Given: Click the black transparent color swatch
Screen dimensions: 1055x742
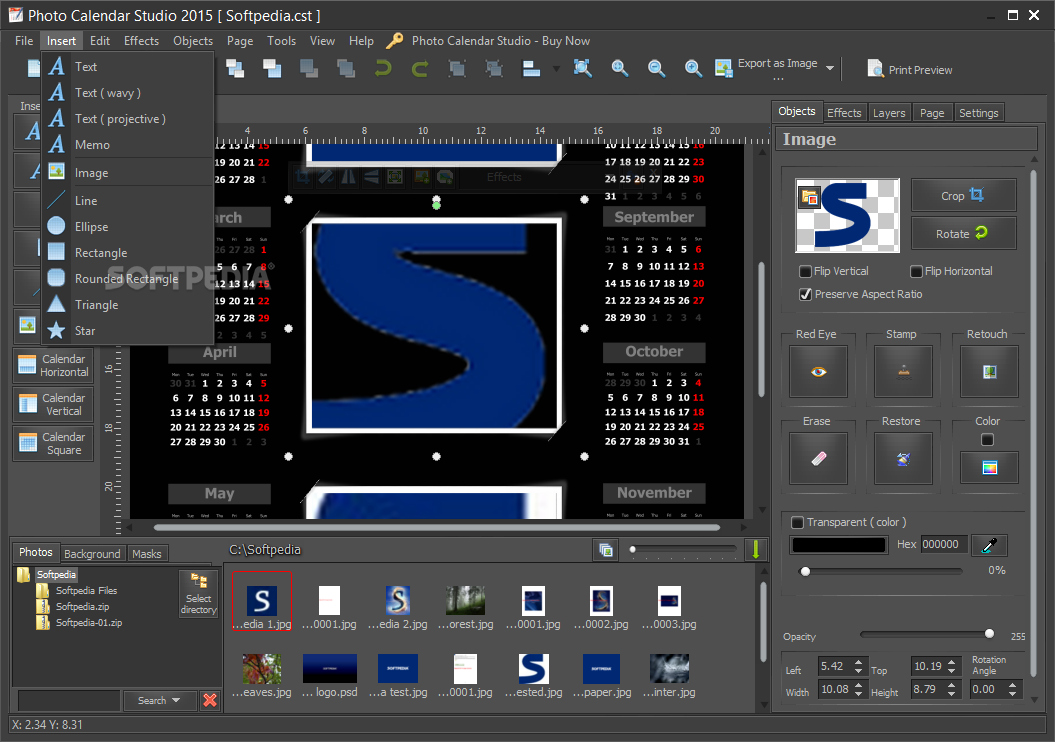Looking at the screenshot, I should click(x=838, y=544).
